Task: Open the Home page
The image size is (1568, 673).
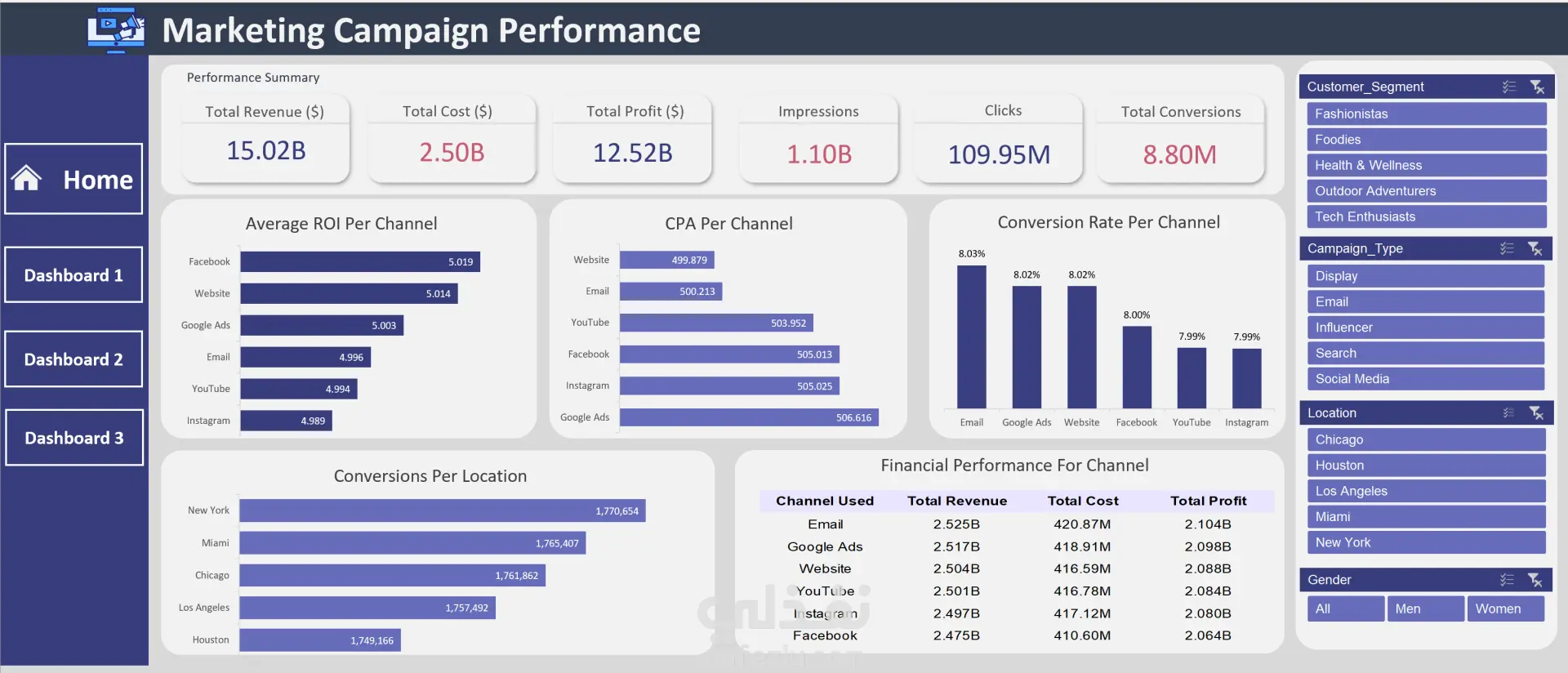Action: pos(73,179)
